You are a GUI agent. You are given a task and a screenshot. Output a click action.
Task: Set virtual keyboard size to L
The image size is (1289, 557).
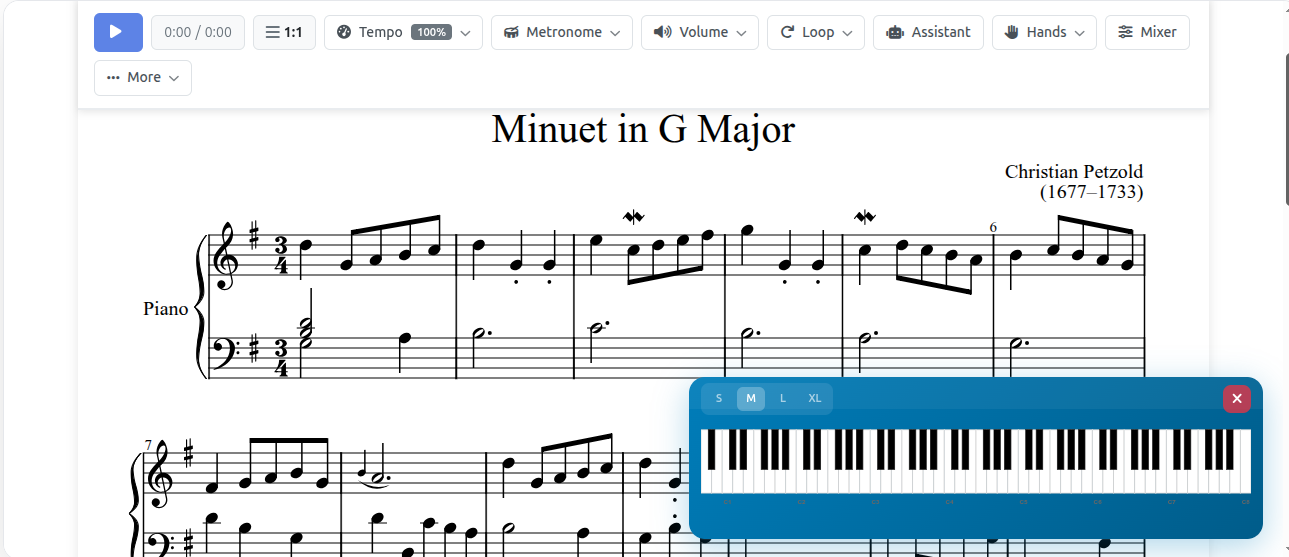pos(783,398)
